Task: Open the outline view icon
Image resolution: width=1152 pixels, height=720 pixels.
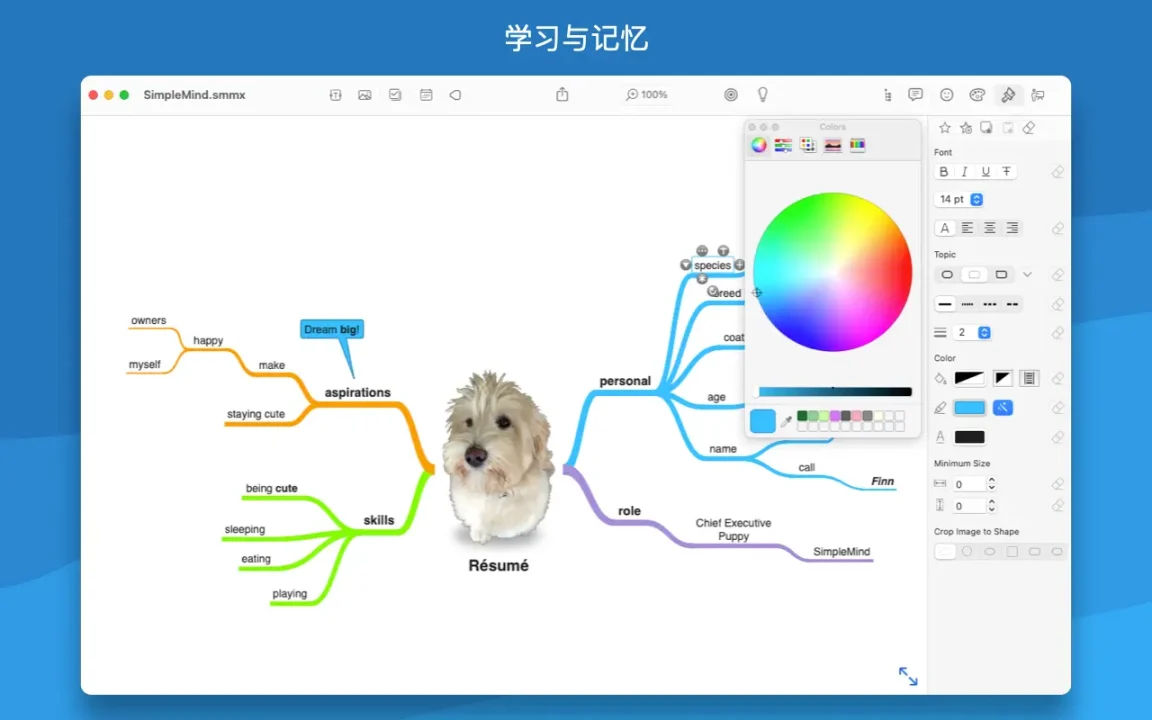Action: [x=888, y=95]
